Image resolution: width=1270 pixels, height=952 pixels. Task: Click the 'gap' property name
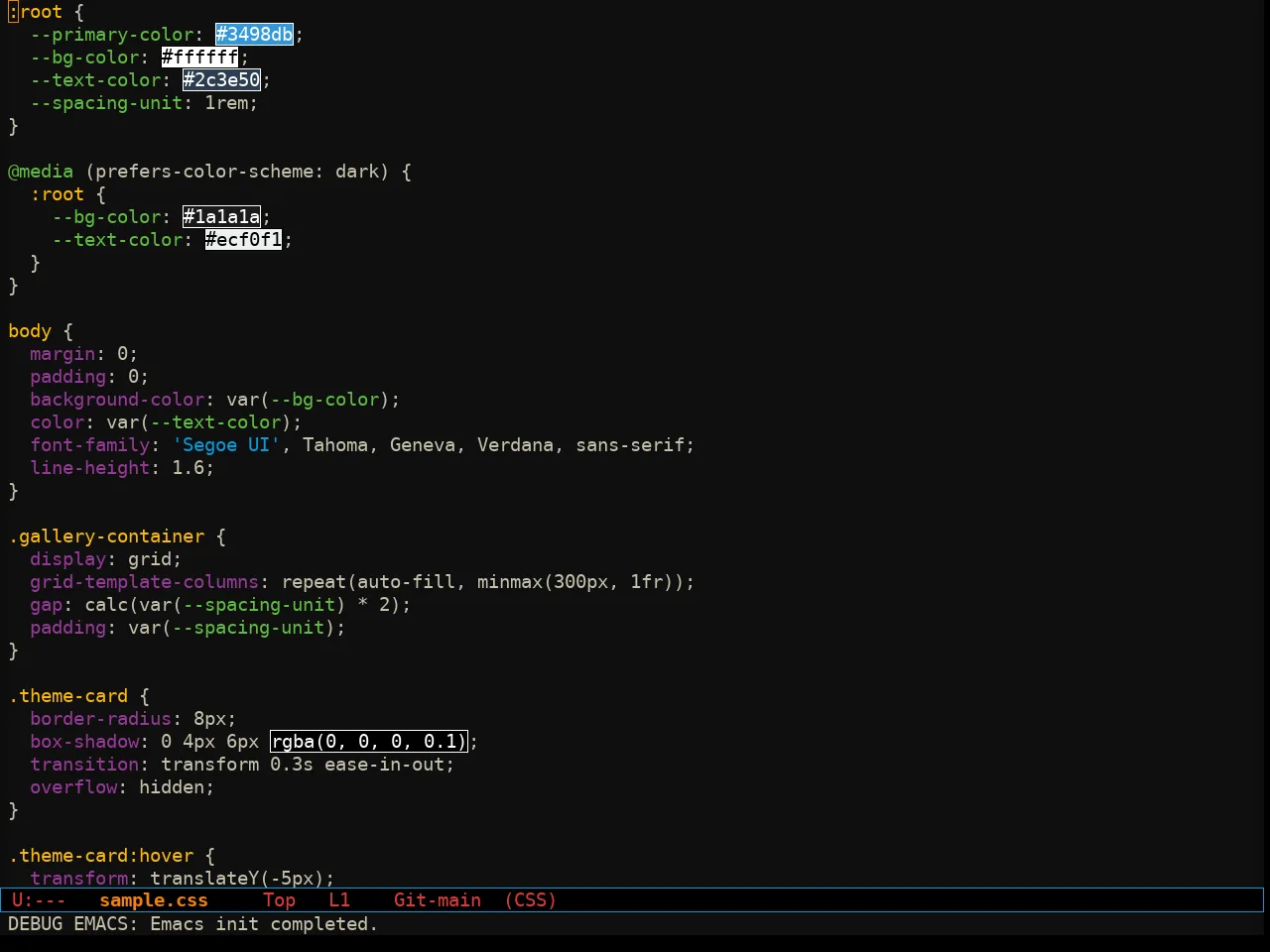coord(47,605)
